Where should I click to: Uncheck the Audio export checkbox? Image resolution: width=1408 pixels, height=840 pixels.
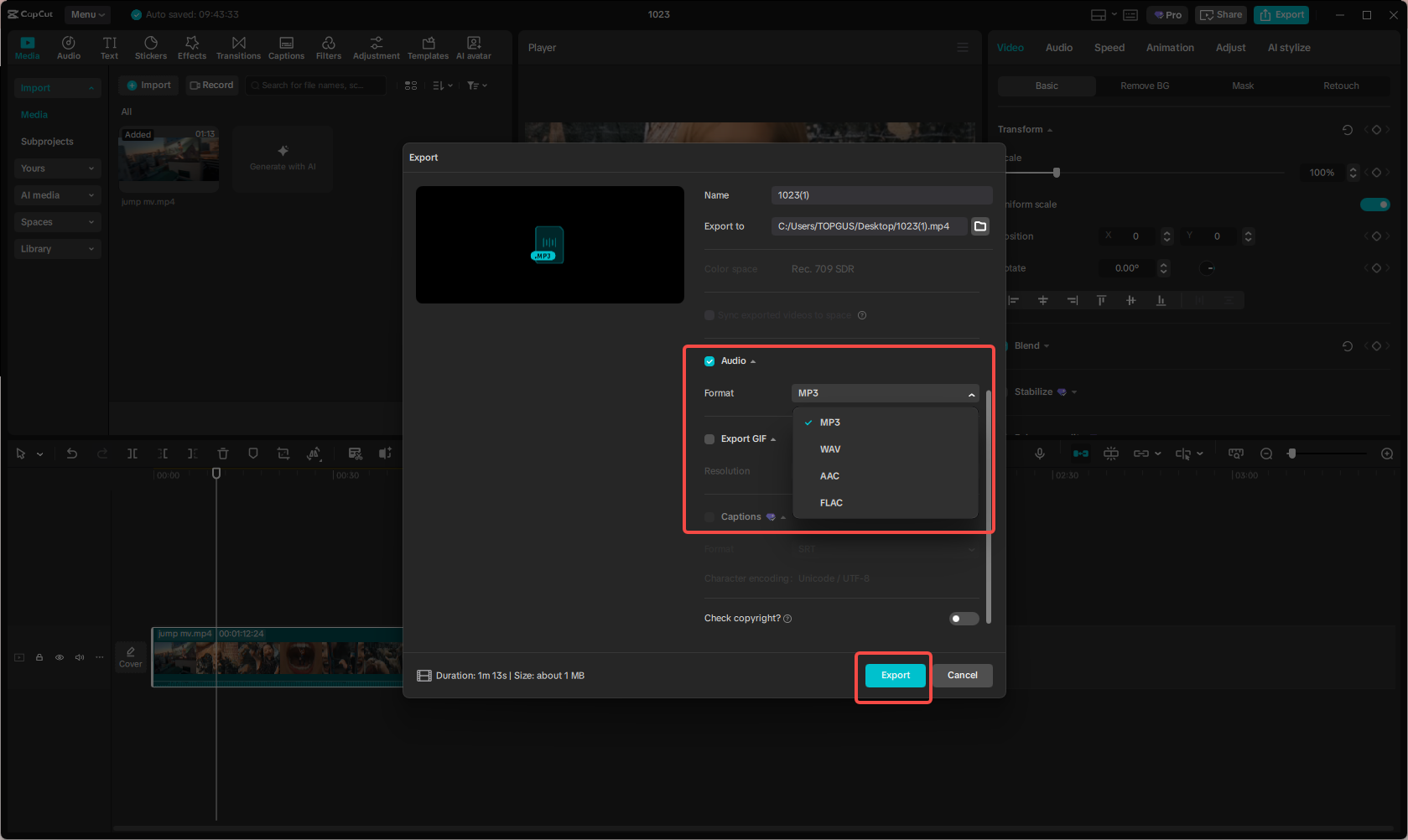click(709, 360)
